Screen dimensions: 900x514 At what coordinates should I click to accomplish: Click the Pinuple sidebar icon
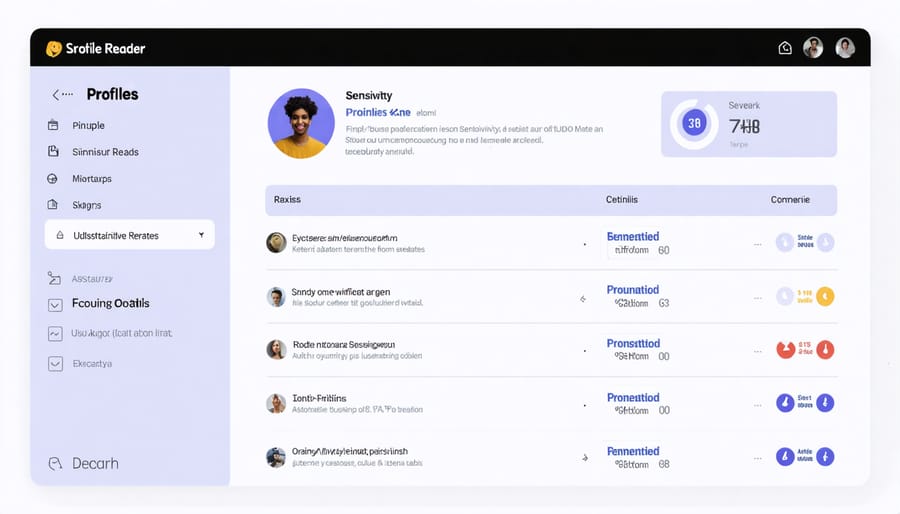(x=53, y=125)
